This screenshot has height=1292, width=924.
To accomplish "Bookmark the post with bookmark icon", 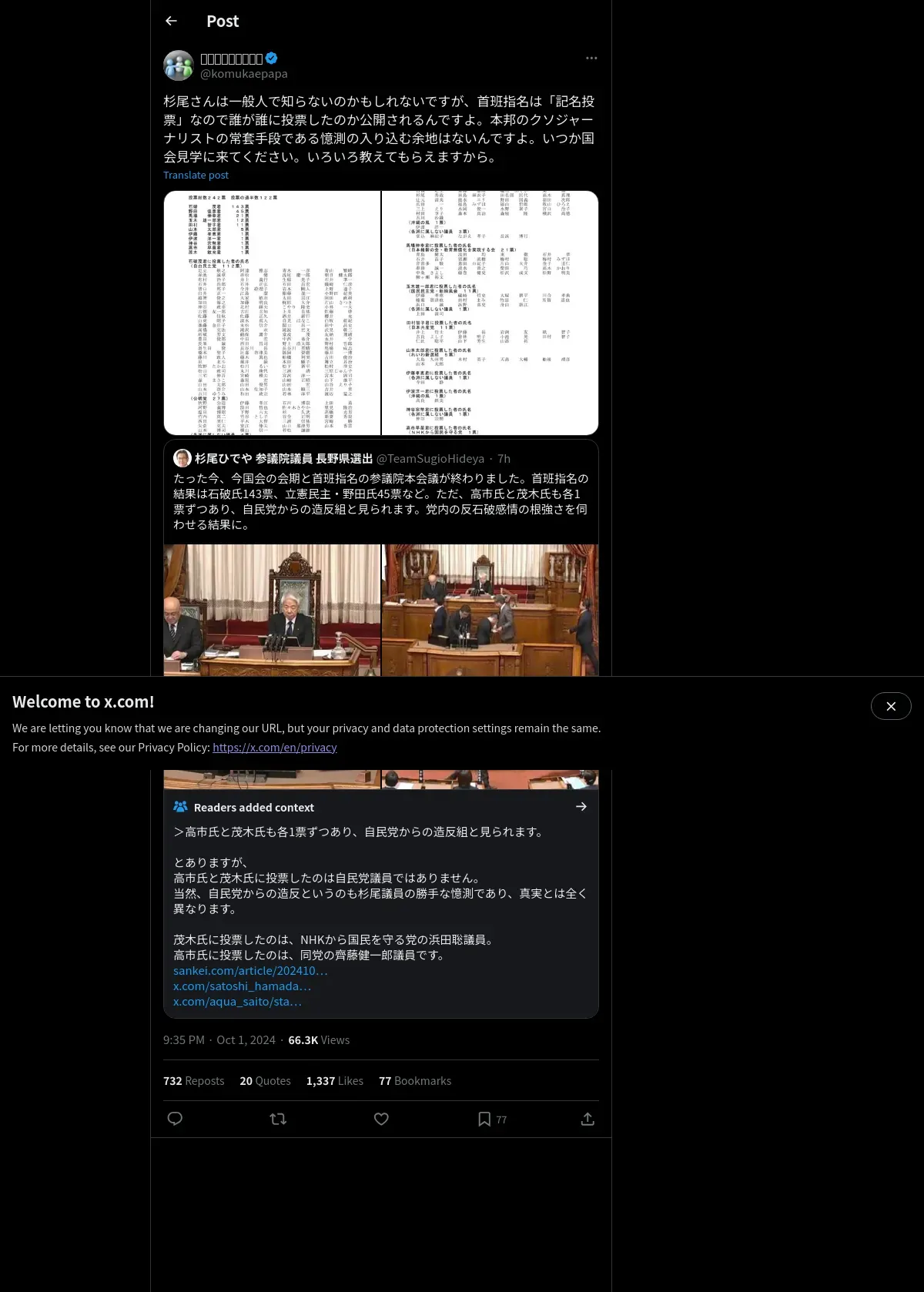I will [x=484, y=1119].
